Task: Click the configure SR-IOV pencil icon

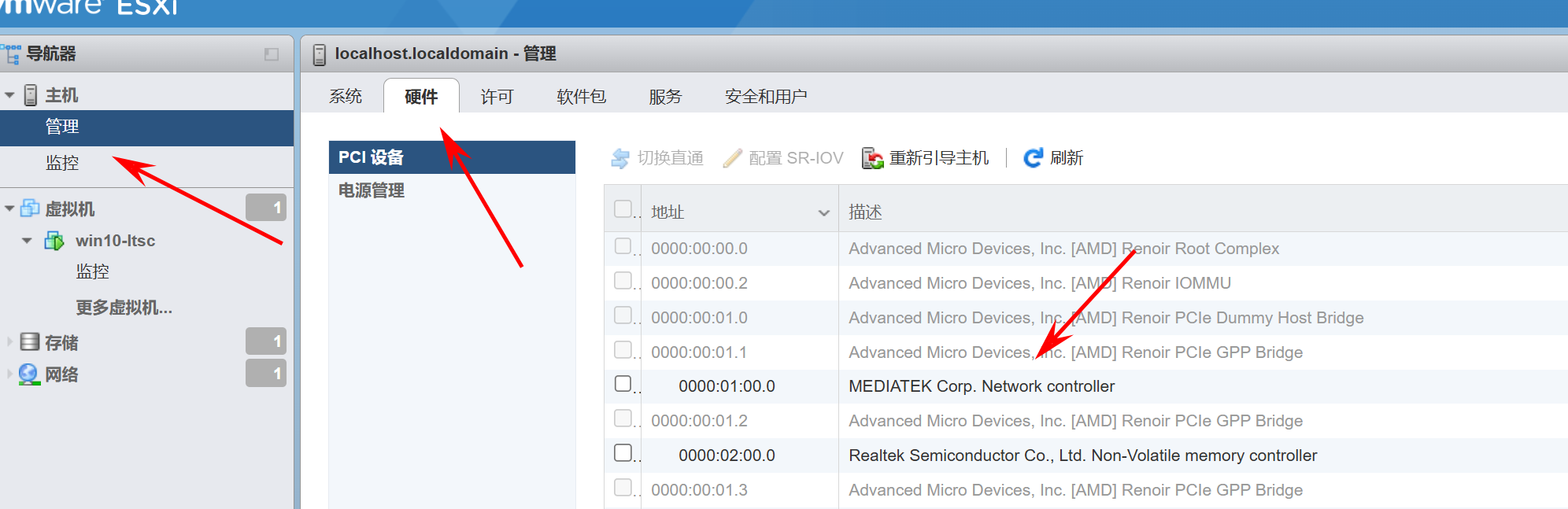Action: (732, 158)
